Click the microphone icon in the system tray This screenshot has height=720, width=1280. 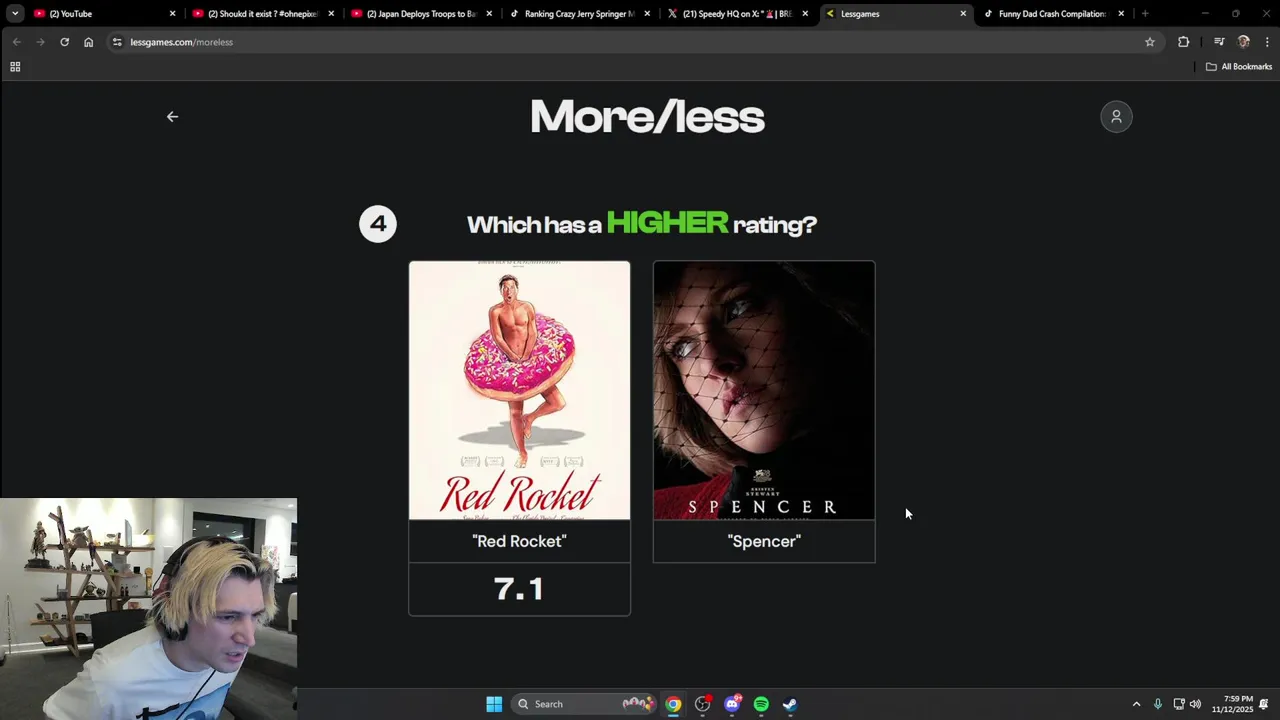click(1158, 704)
